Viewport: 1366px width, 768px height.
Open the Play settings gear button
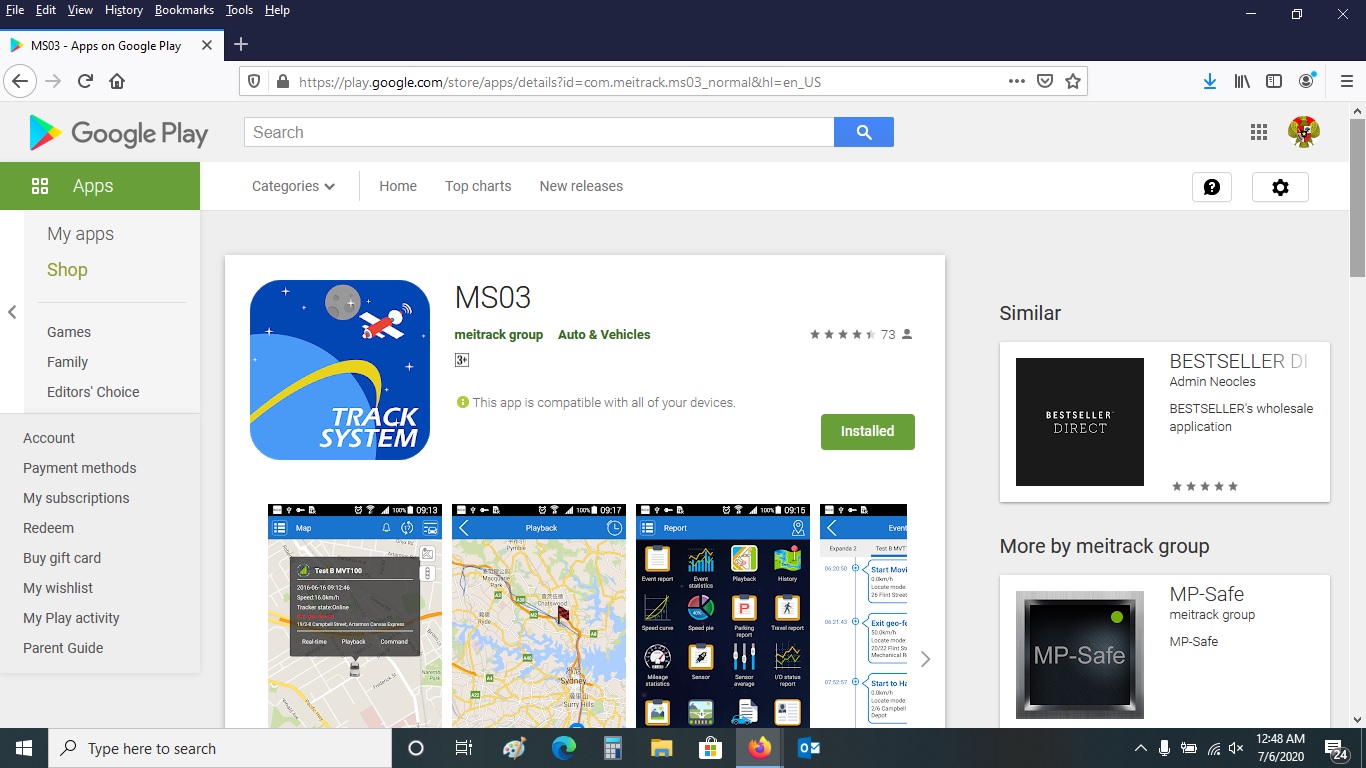[x=1280, y=187]
